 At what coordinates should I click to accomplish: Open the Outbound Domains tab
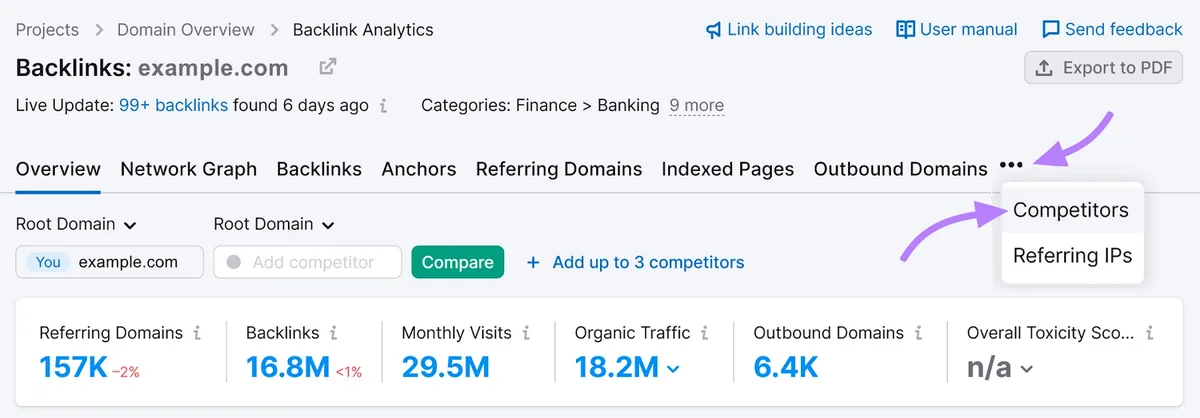(901, 169)
